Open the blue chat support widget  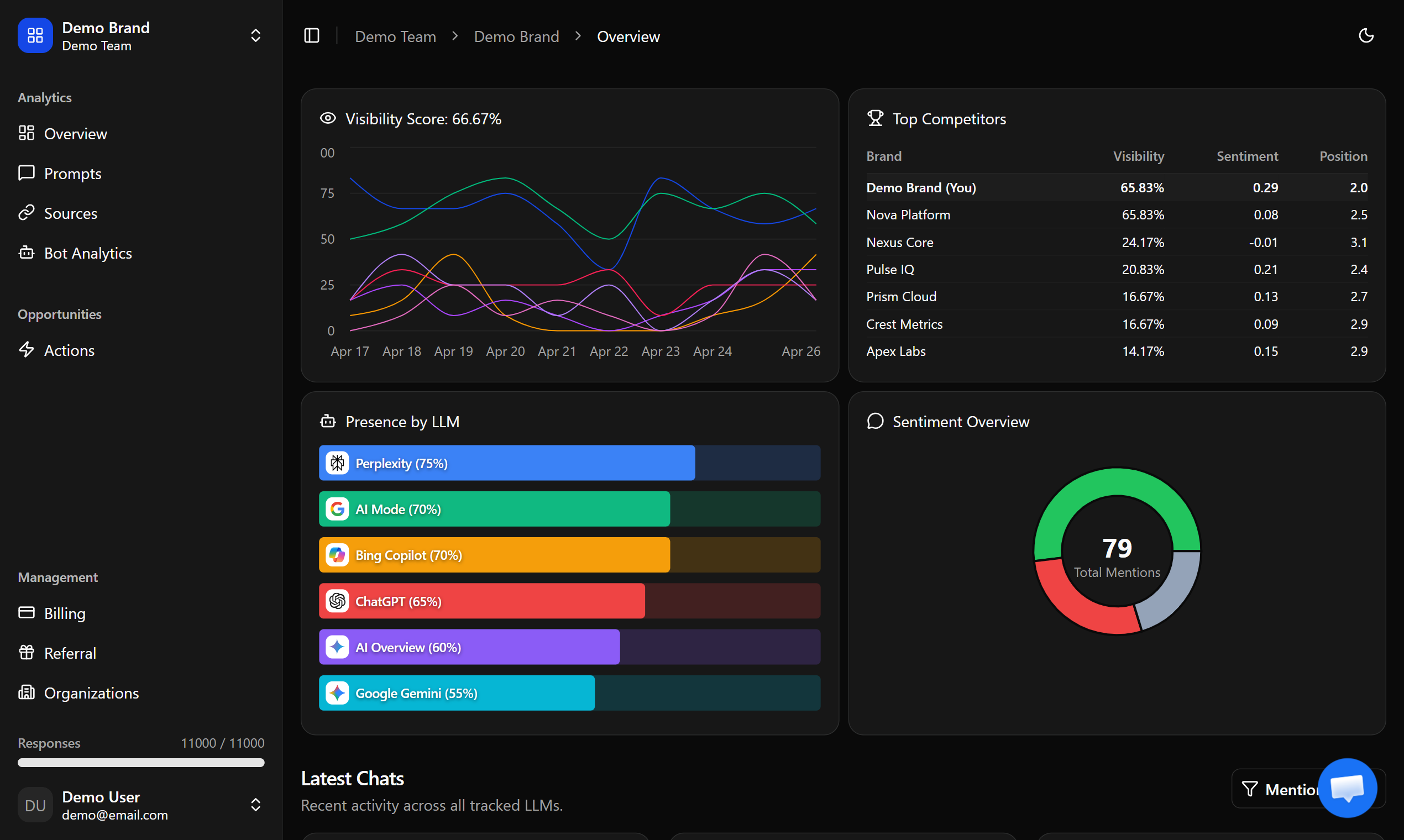pos(1348,788)
